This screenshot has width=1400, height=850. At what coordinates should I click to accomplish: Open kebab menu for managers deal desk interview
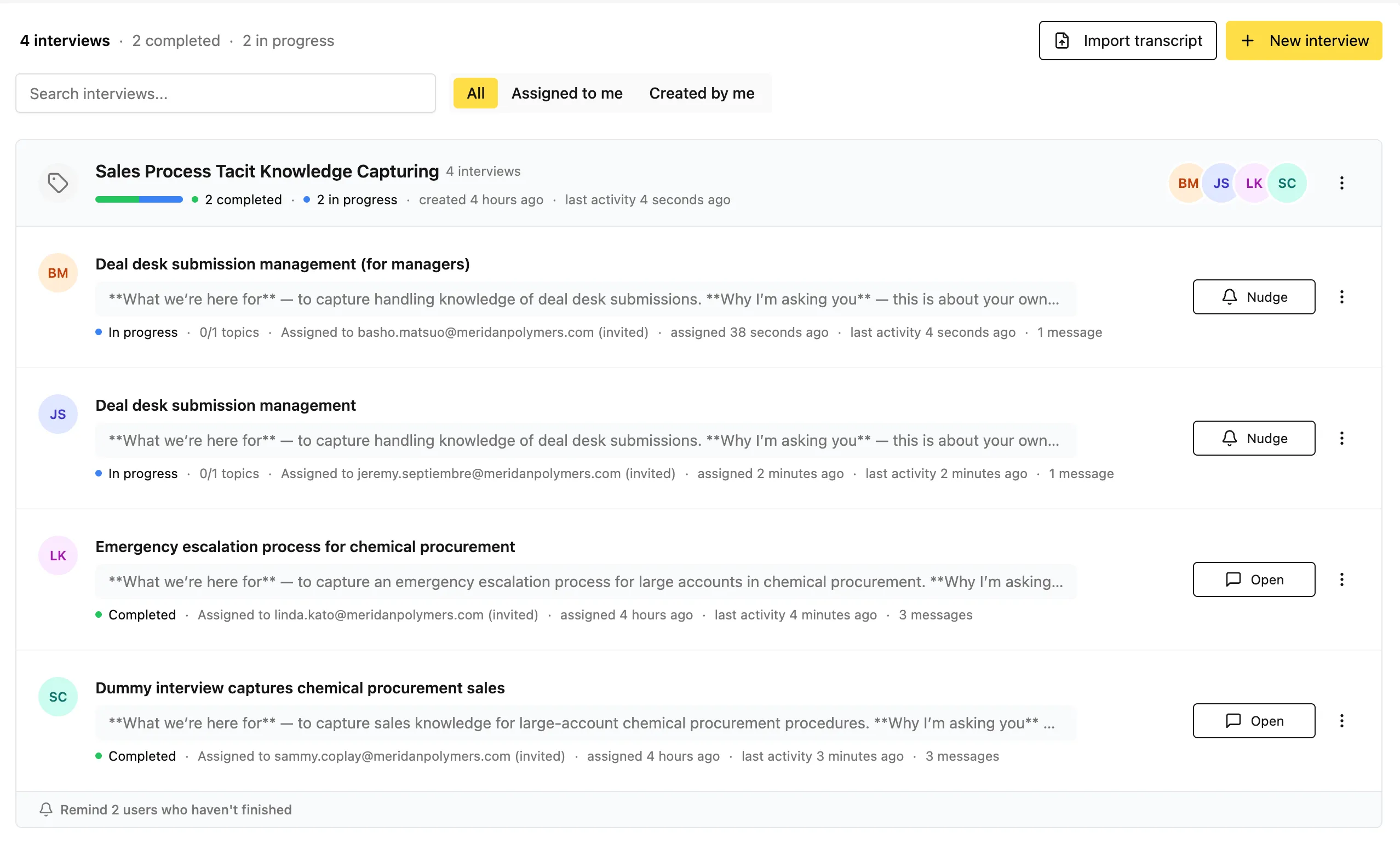[x=1341, y=297]
